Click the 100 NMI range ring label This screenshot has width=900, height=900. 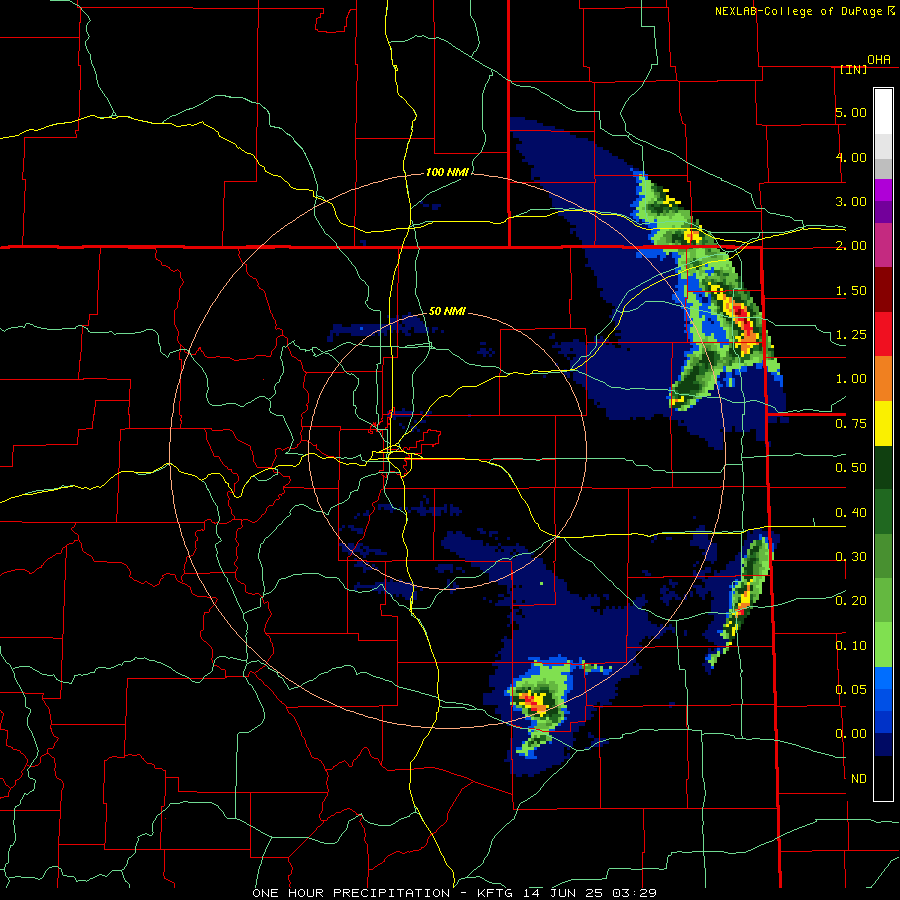click(447, 172)
